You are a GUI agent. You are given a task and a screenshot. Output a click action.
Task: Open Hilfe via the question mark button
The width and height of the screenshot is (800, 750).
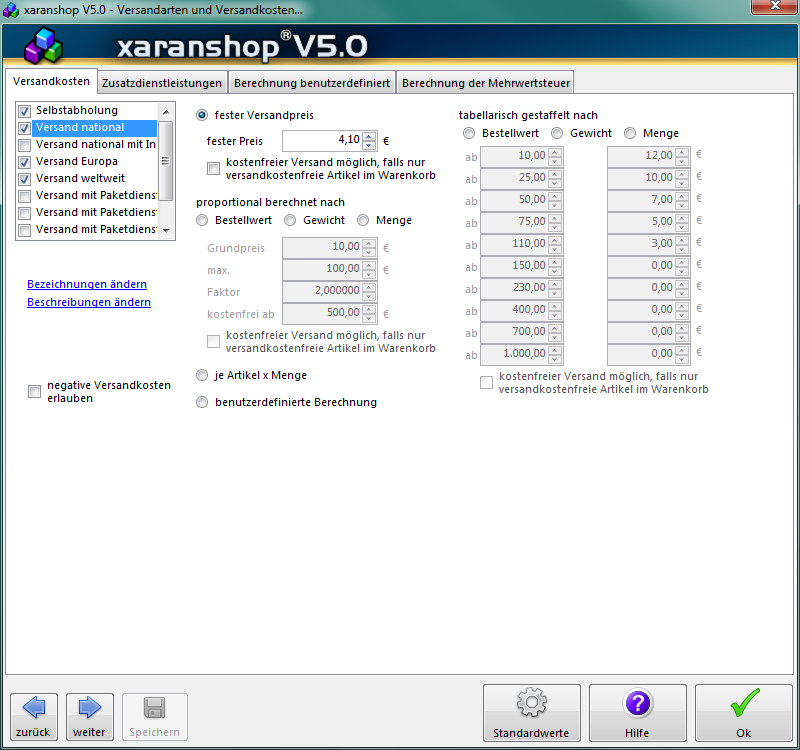[x=637, y=713]
